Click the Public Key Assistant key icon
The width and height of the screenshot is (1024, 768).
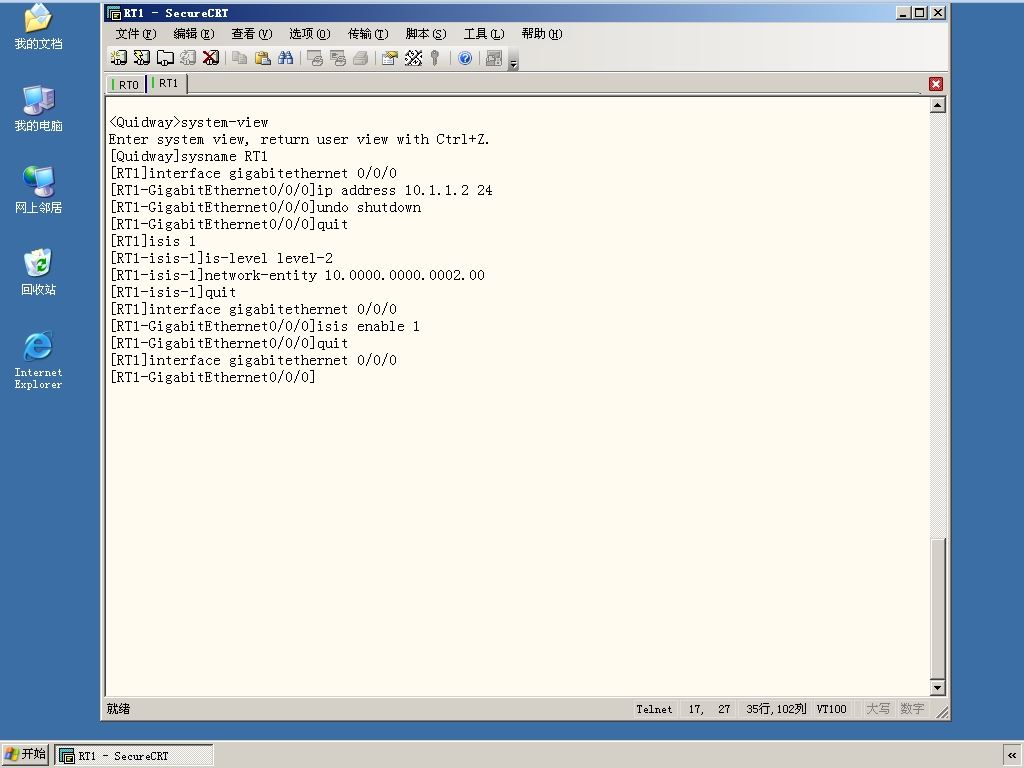point(435,58)
